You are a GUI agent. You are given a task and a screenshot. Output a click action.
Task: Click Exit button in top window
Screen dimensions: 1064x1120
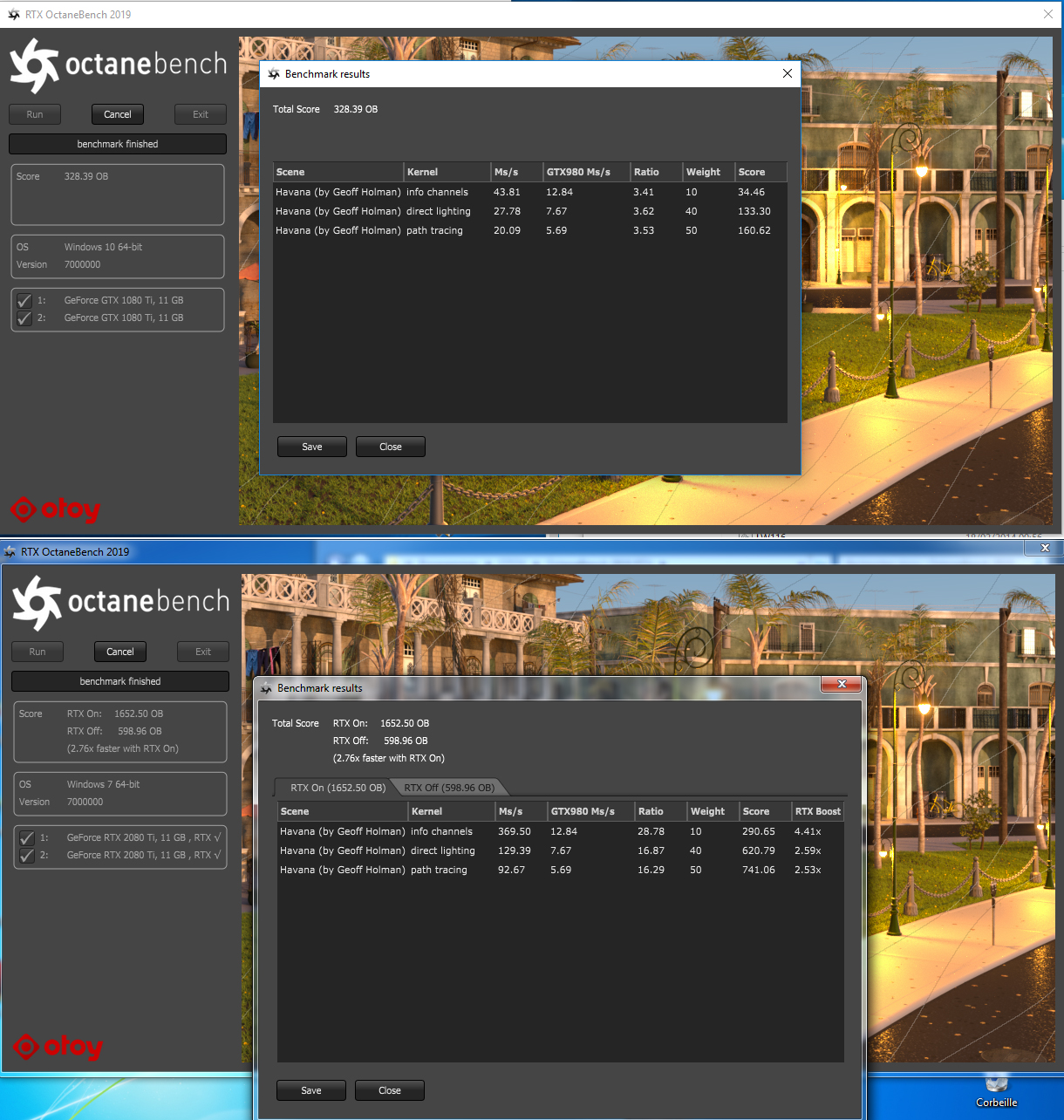(x=201, y=114)
